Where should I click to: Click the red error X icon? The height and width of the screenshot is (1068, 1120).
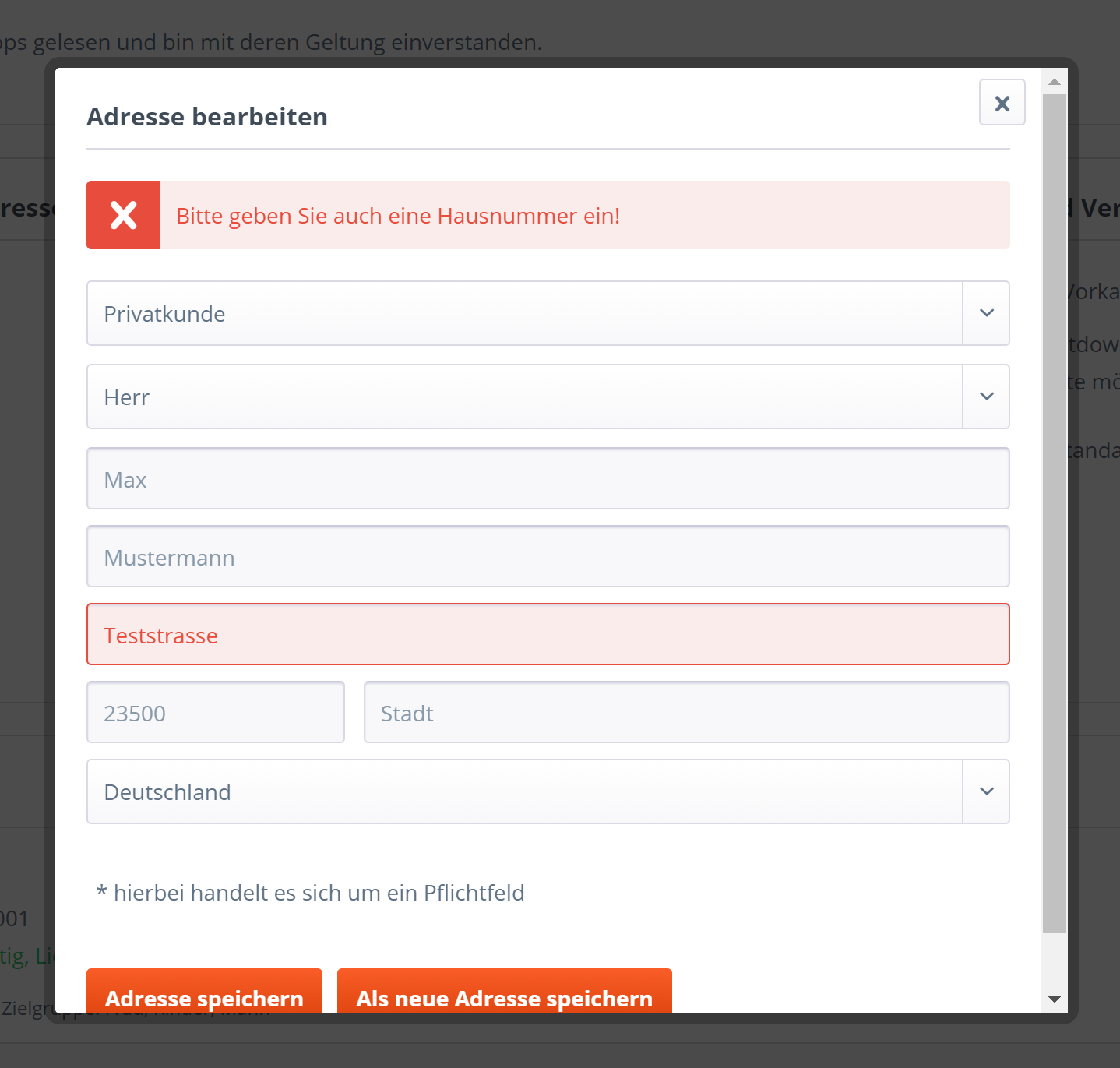(x=123, y=215)
